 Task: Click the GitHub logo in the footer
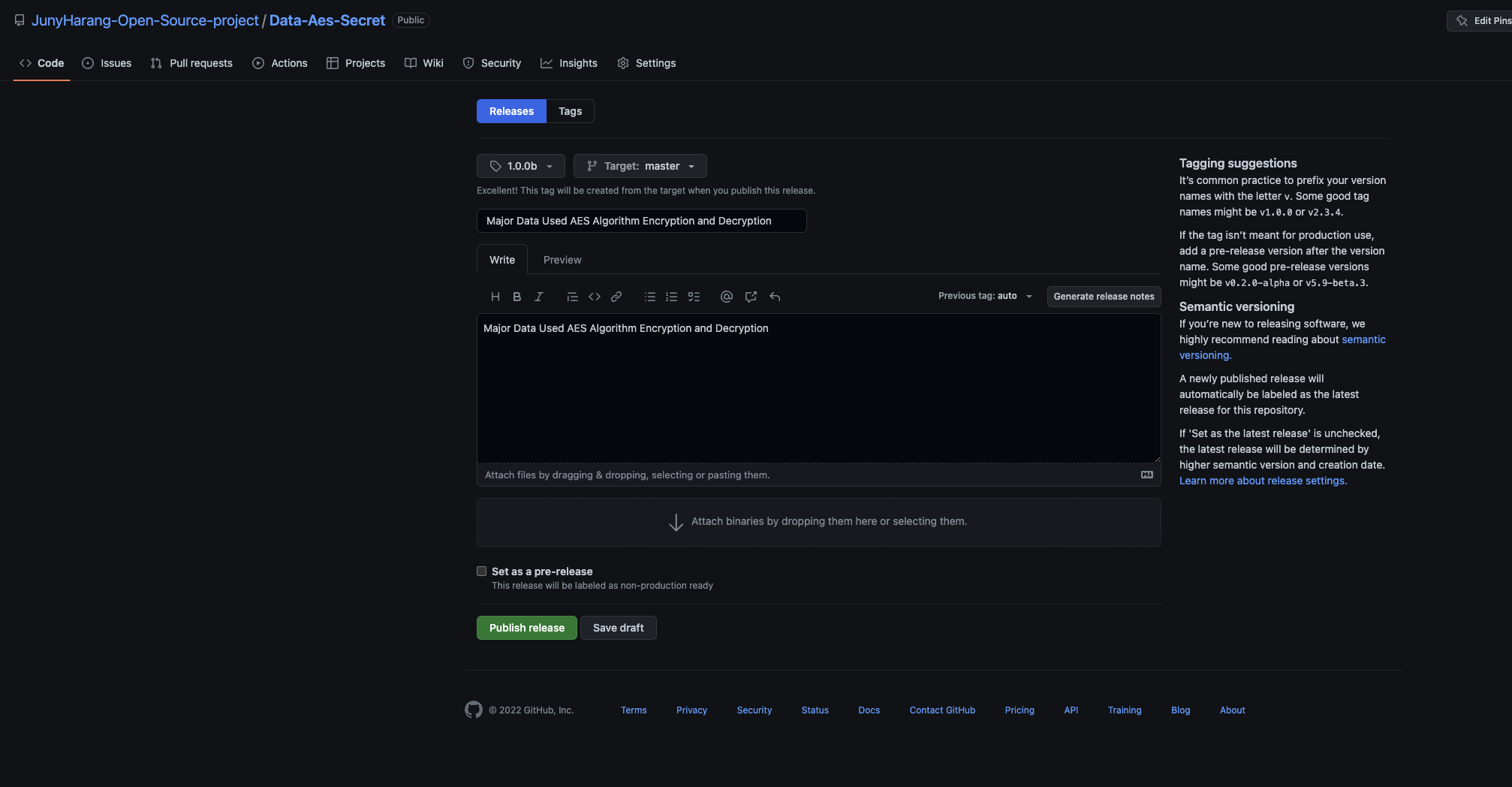[474, 710]
